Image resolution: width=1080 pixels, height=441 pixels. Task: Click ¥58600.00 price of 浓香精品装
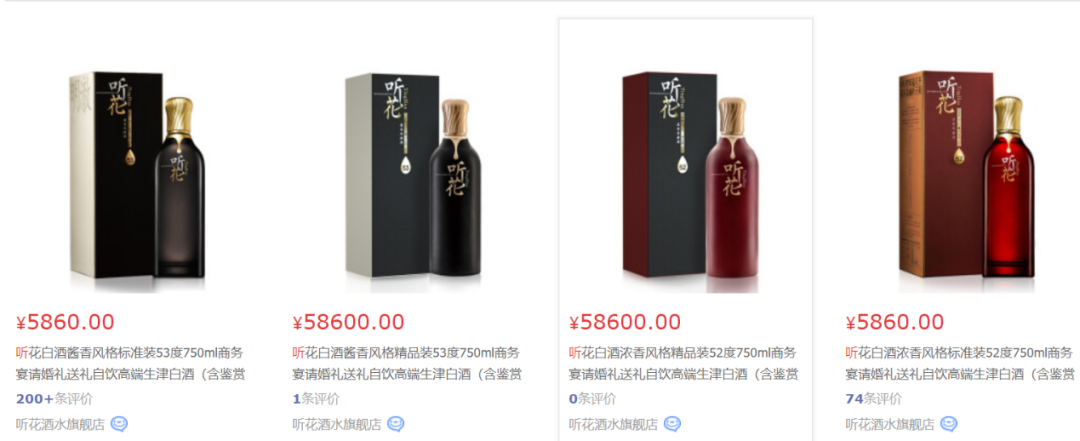tap(625, 322)
